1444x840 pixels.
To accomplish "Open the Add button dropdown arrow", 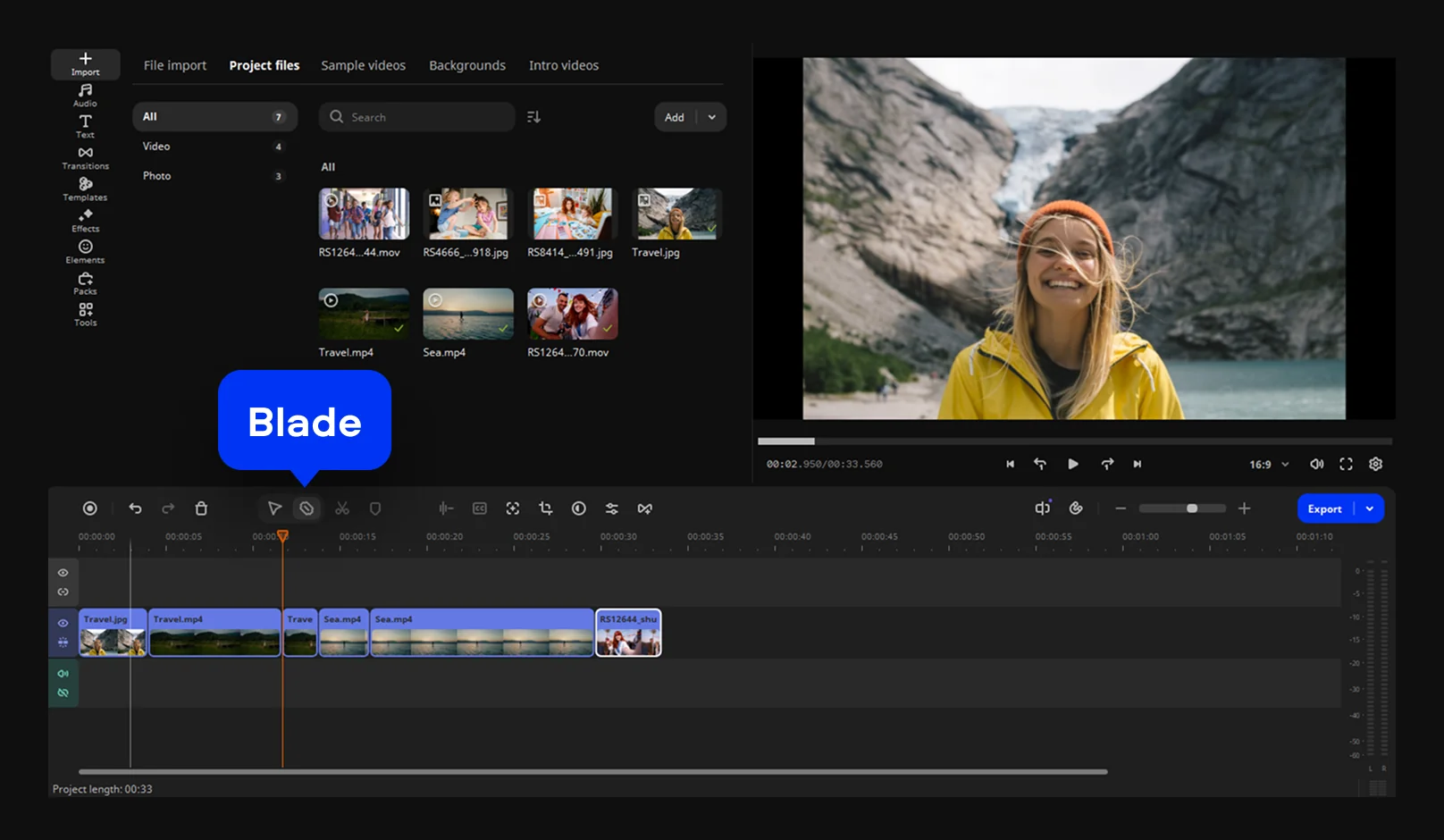I will 712,117.
